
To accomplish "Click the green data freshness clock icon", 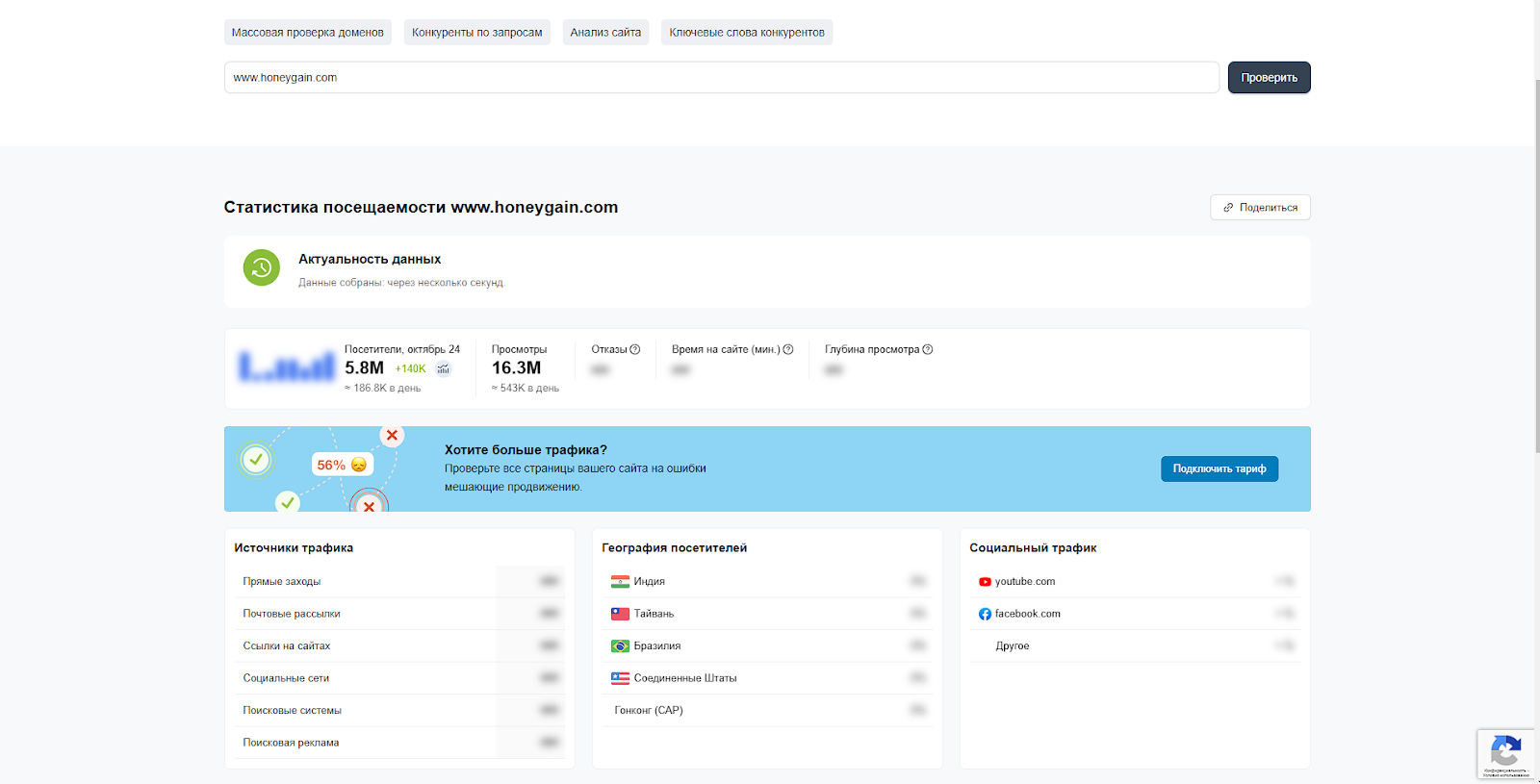I will [261, 268].
